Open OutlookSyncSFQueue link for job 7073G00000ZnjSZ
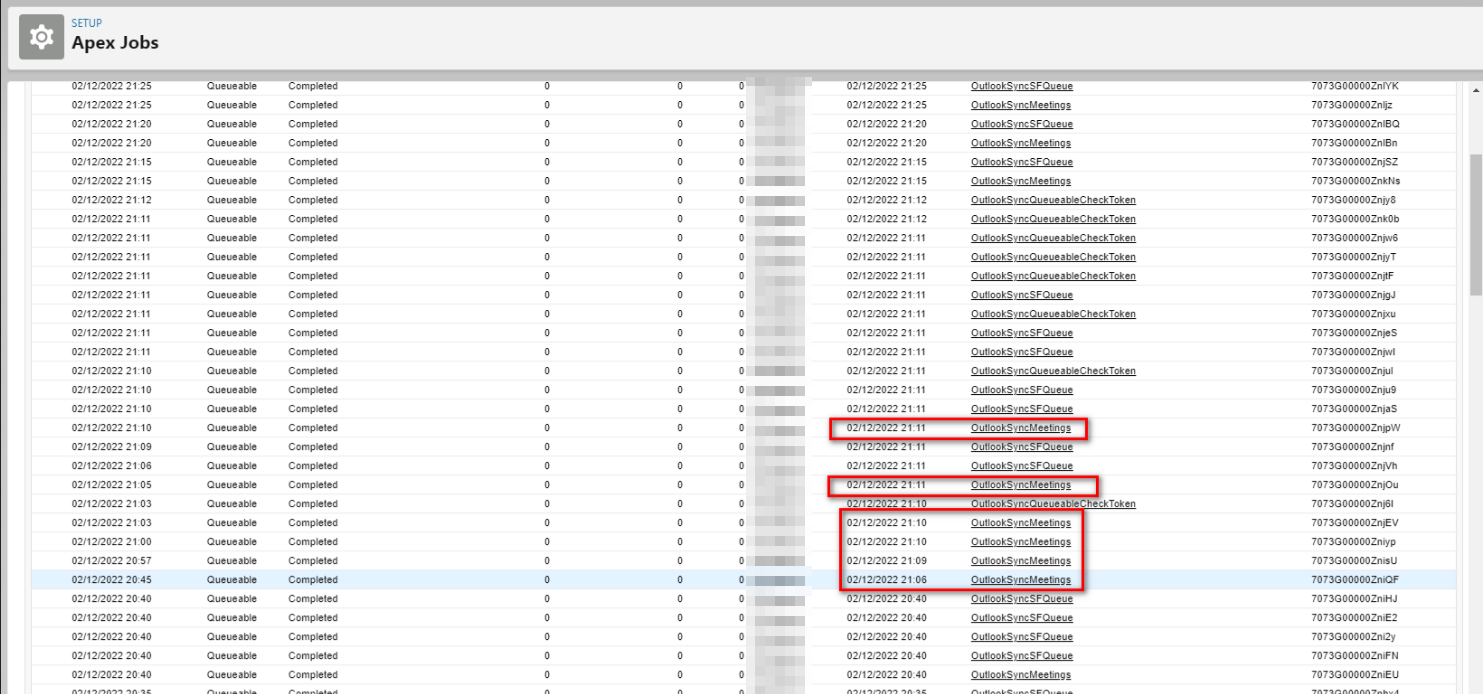Screen dimensions: 1483x694 click(1021, 162)
